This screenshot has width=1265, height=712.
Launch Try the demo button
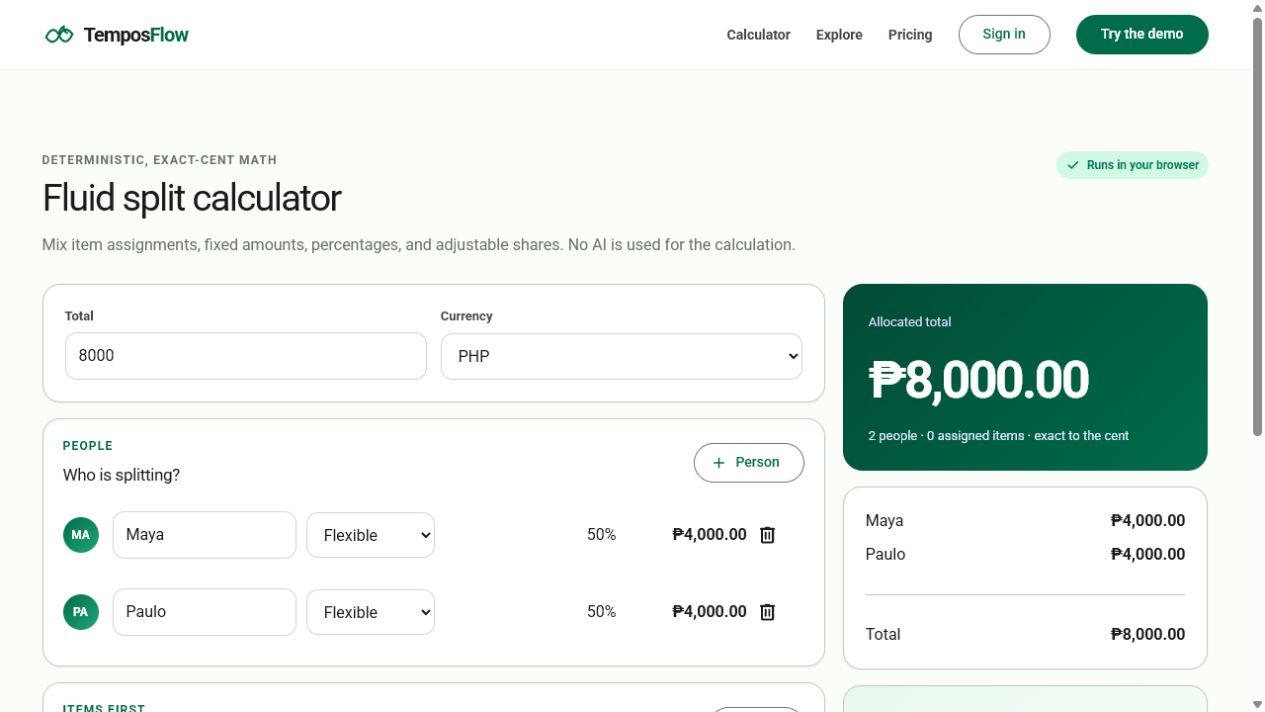[x=1142, y=34]
